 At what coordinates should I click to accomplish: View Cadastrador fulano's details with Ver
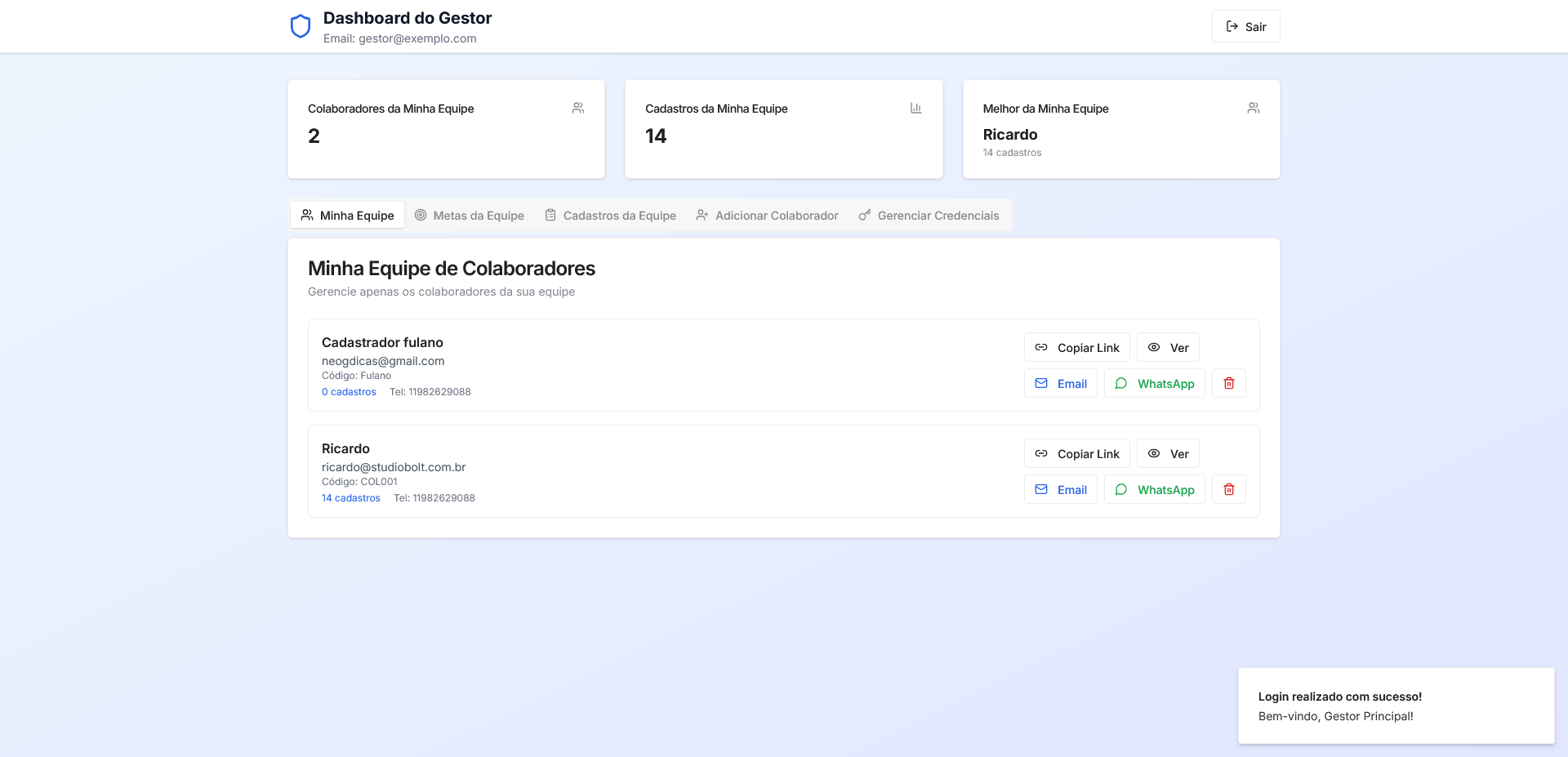pyautogui.click(x=1168, y=348)
